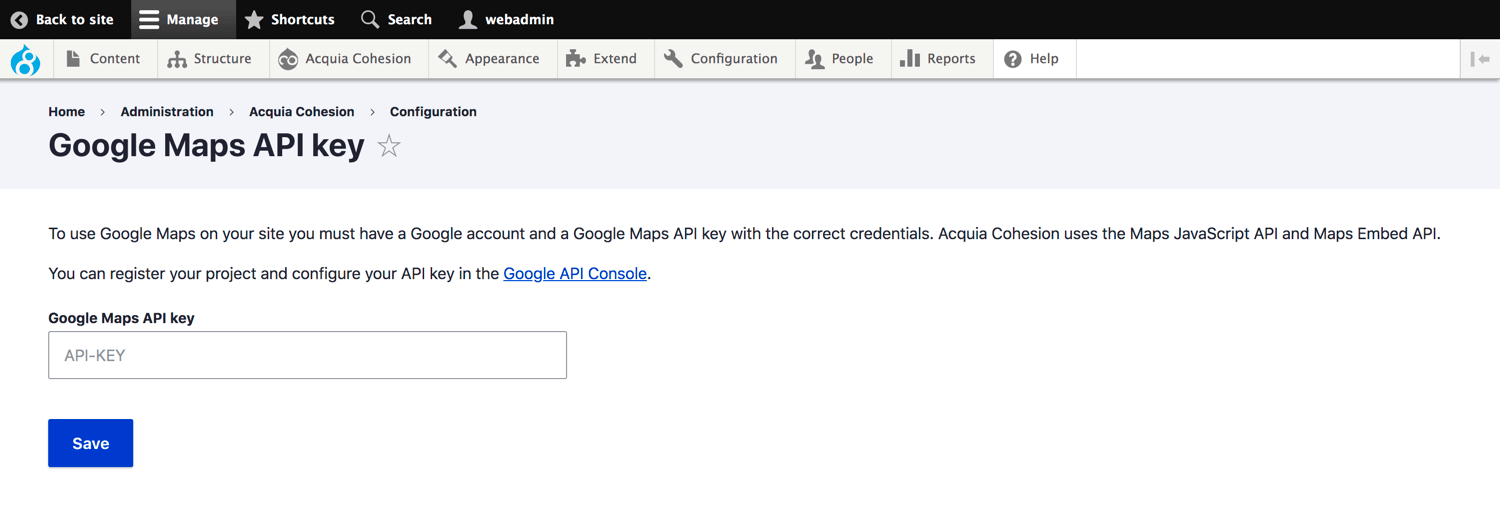Screen dimensions: 1500x509
Task: Click the Back to site arrow icon
Action: coord(19,19)
